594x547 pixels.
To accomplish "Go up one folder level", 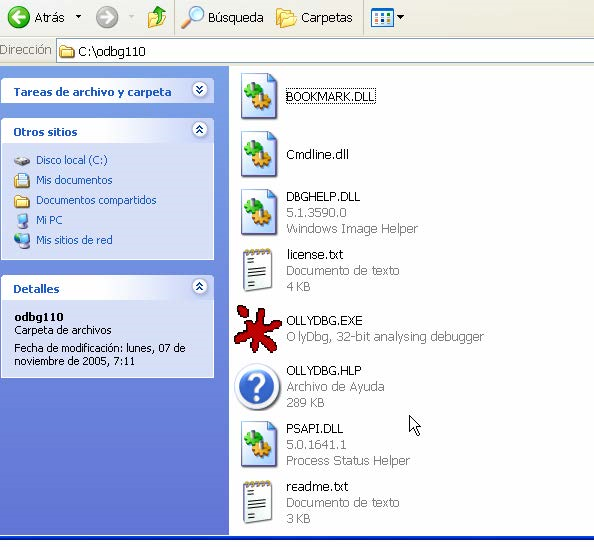I will tap(156, 17).
